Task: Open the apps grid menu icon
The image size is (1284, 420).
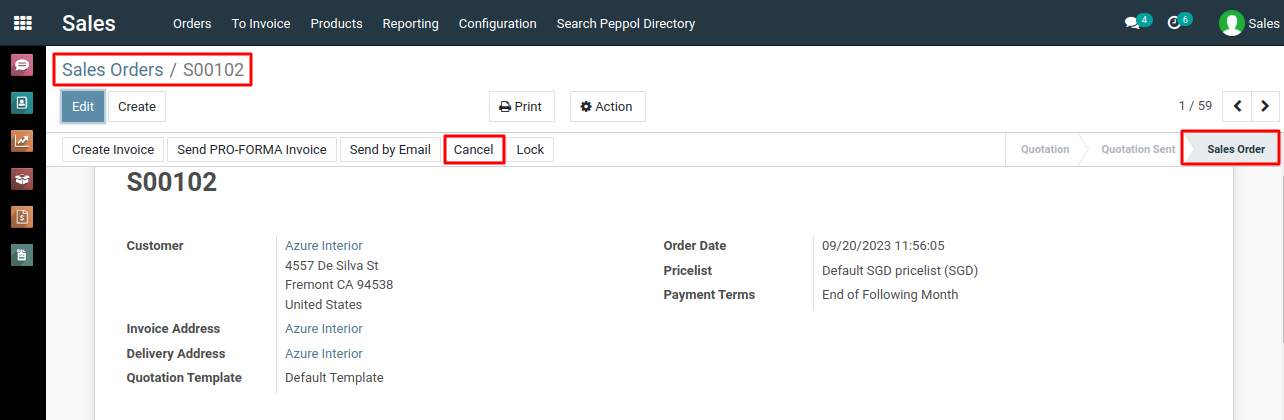Action: (x=22, y=23)
